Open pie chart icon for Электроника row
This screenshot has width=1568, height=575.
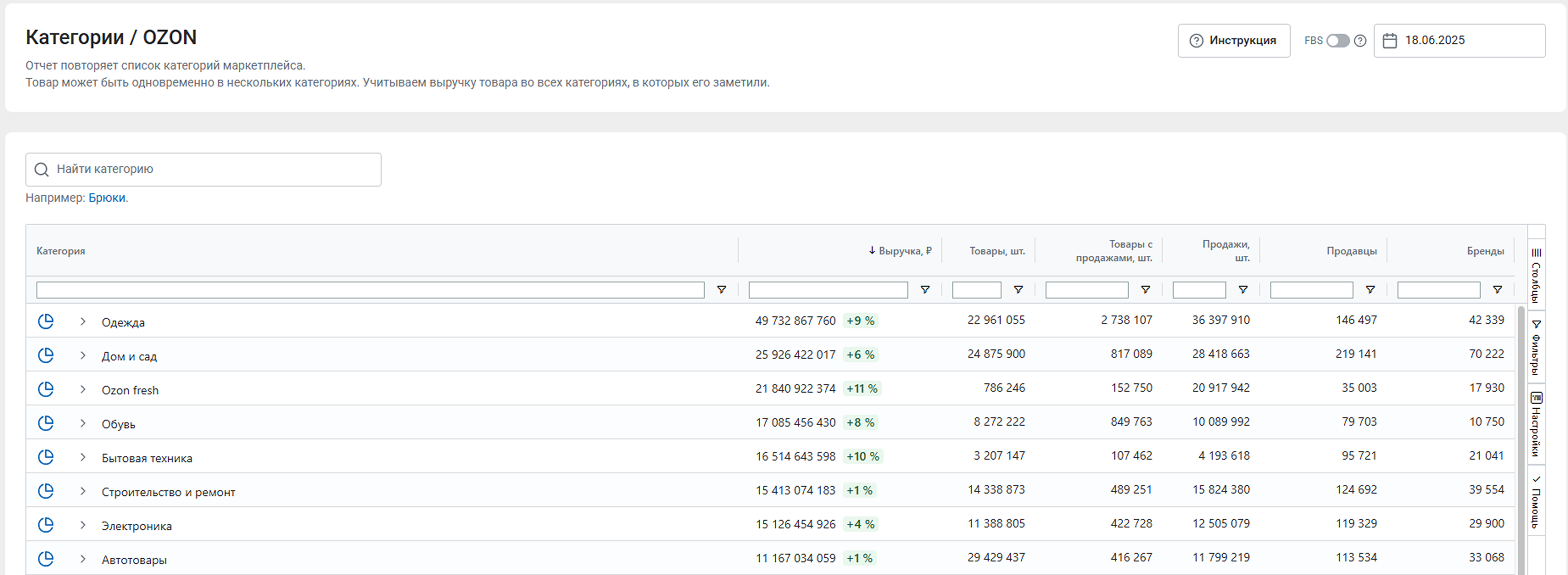46,525
